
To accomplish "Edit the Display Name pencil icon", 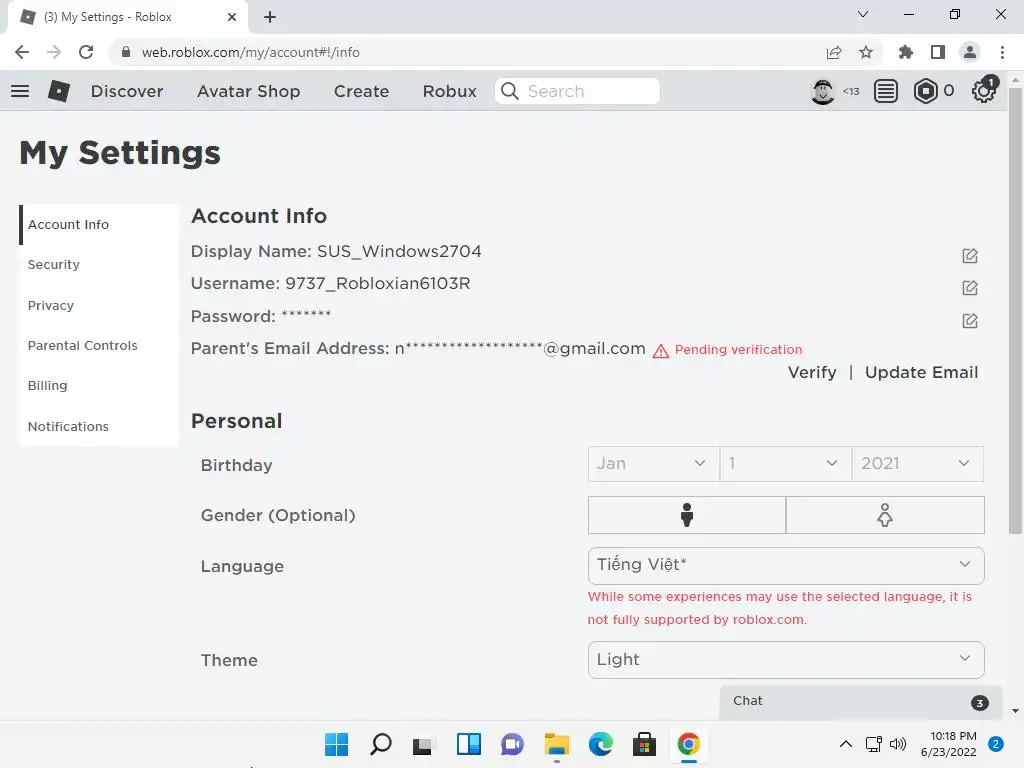I will (970, 256).
